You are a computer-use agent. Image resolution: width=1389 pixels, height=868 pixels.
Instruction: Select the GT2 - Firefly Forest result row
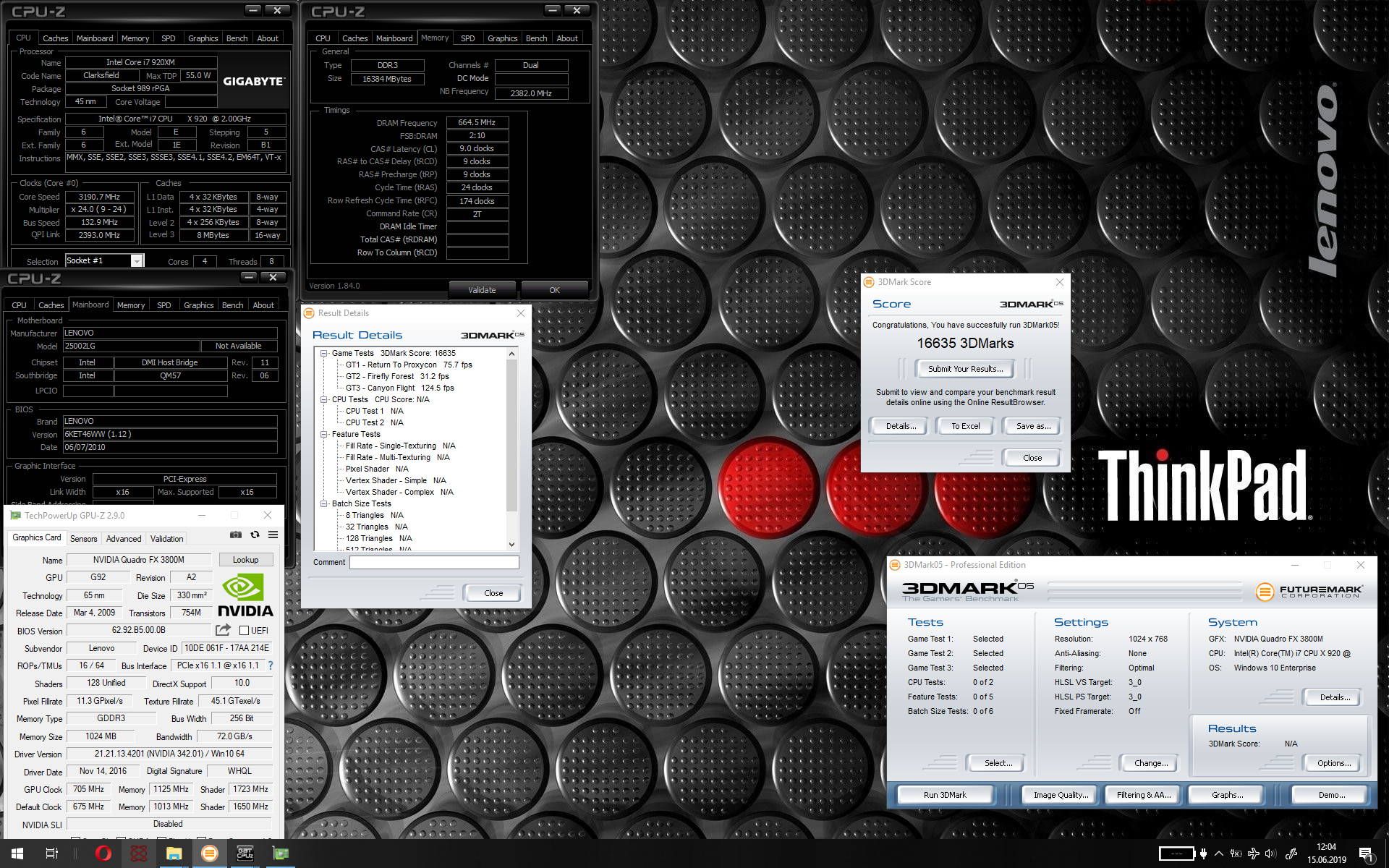click(x=397, y=376)
